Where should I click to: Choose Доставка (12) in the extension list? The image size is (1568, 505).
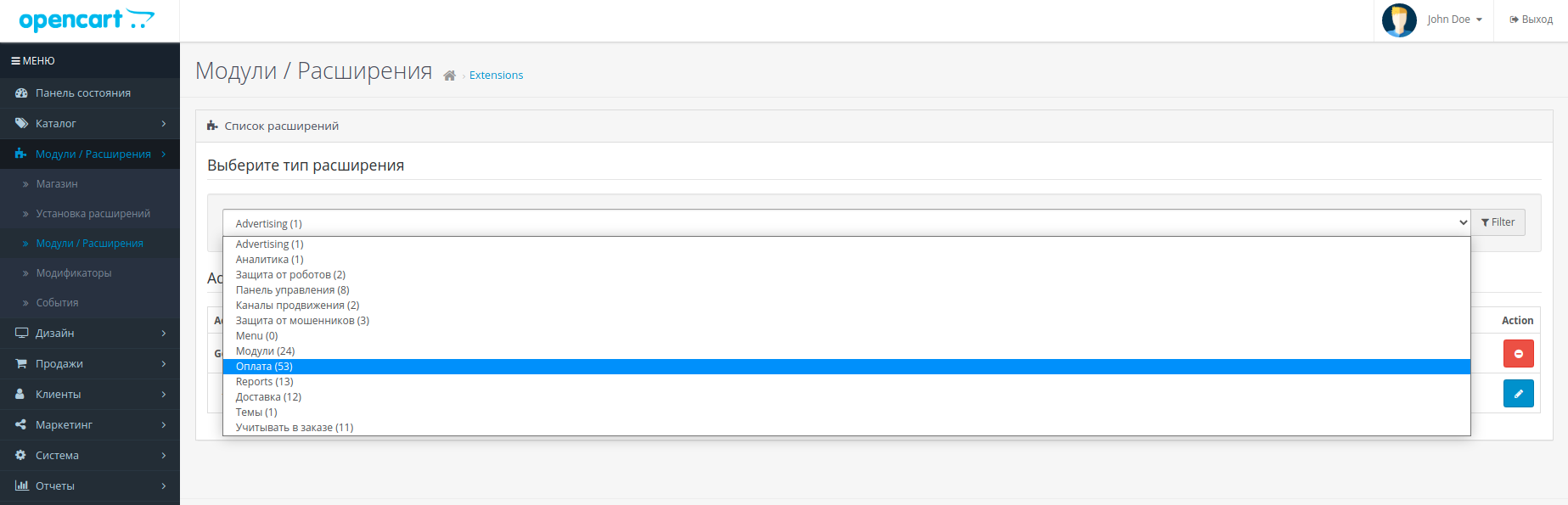(268, 397)
